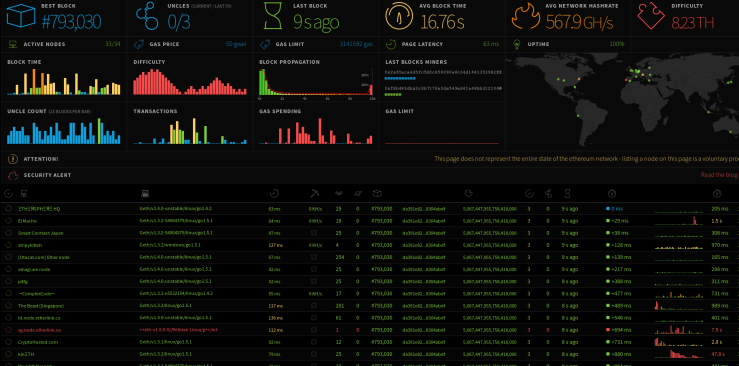Click the Block Time bar chart

click(64, 82)
